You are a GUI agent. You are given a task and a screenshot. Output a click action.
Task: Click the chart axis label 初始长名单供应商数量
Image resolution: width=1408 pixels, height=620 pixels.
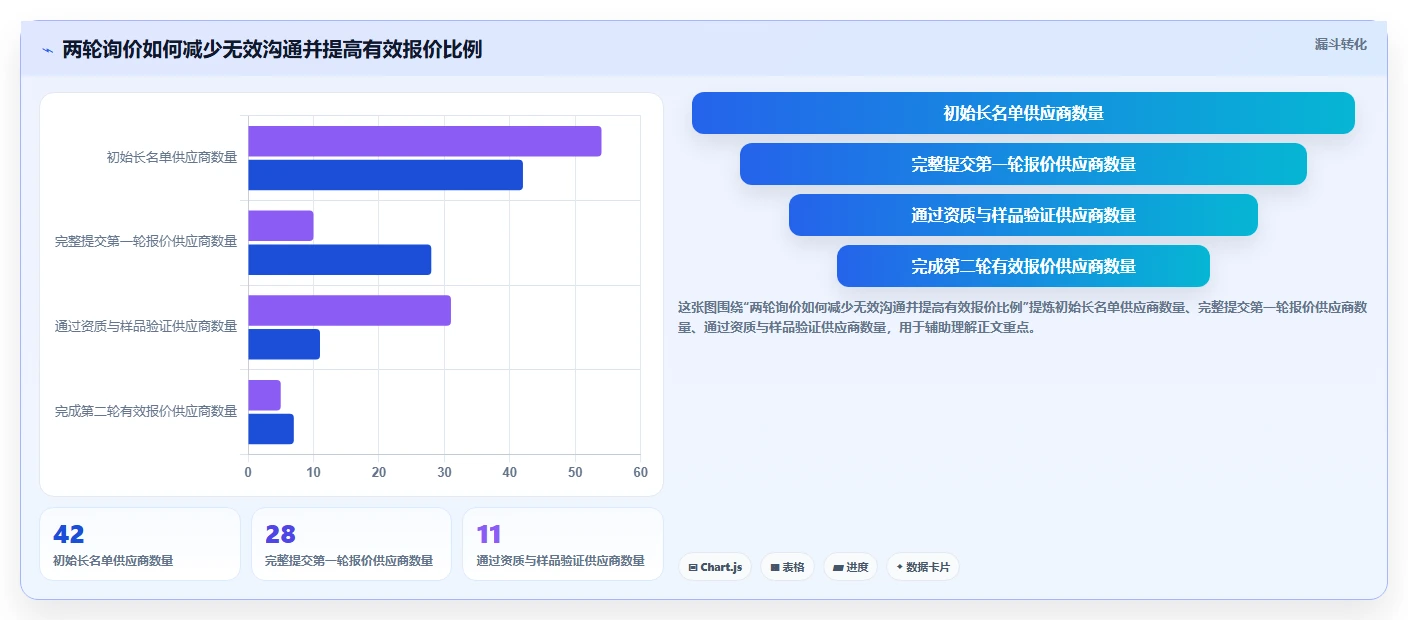pos(172,157)
